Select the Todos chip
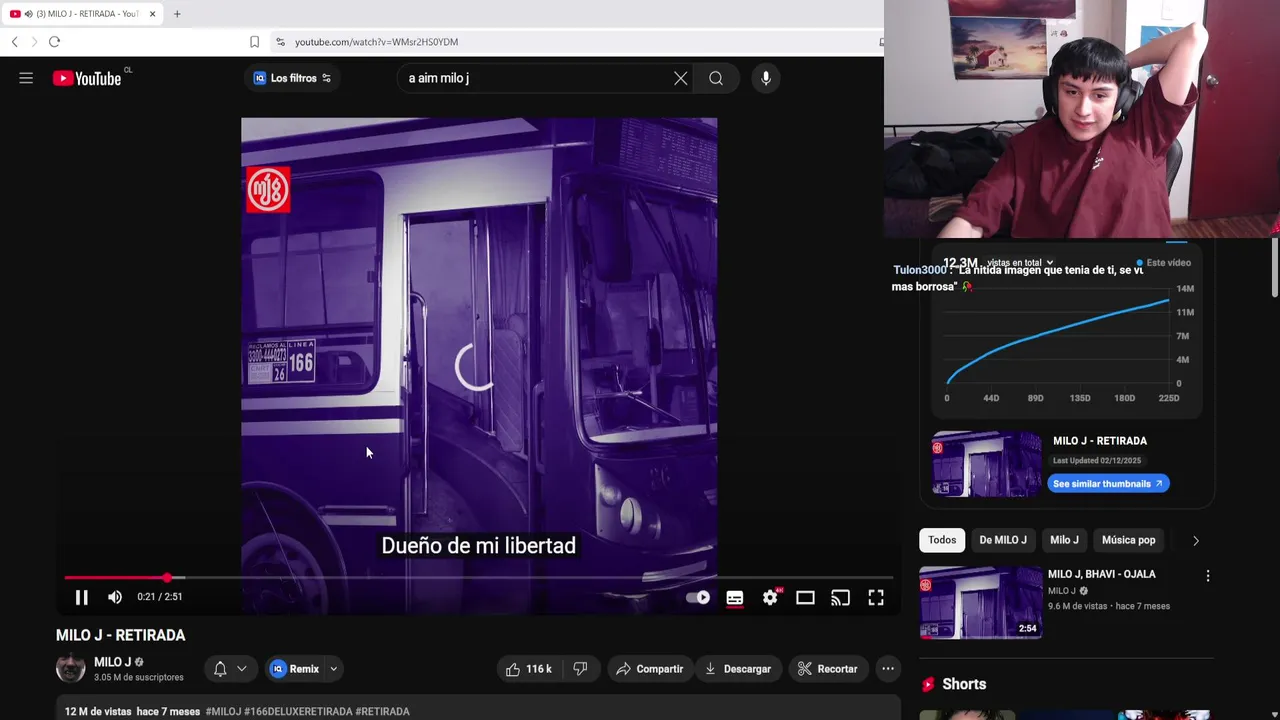1280x720 pixels. 942,540
